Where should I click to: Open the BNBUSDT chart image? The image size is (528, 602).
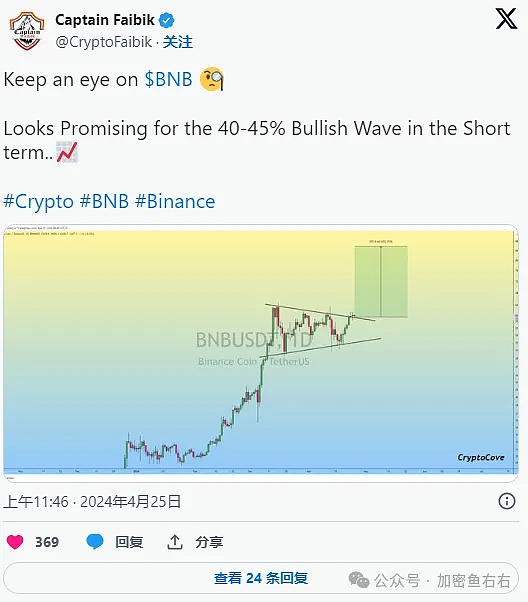pyautogui.click(x=261, y=353)
